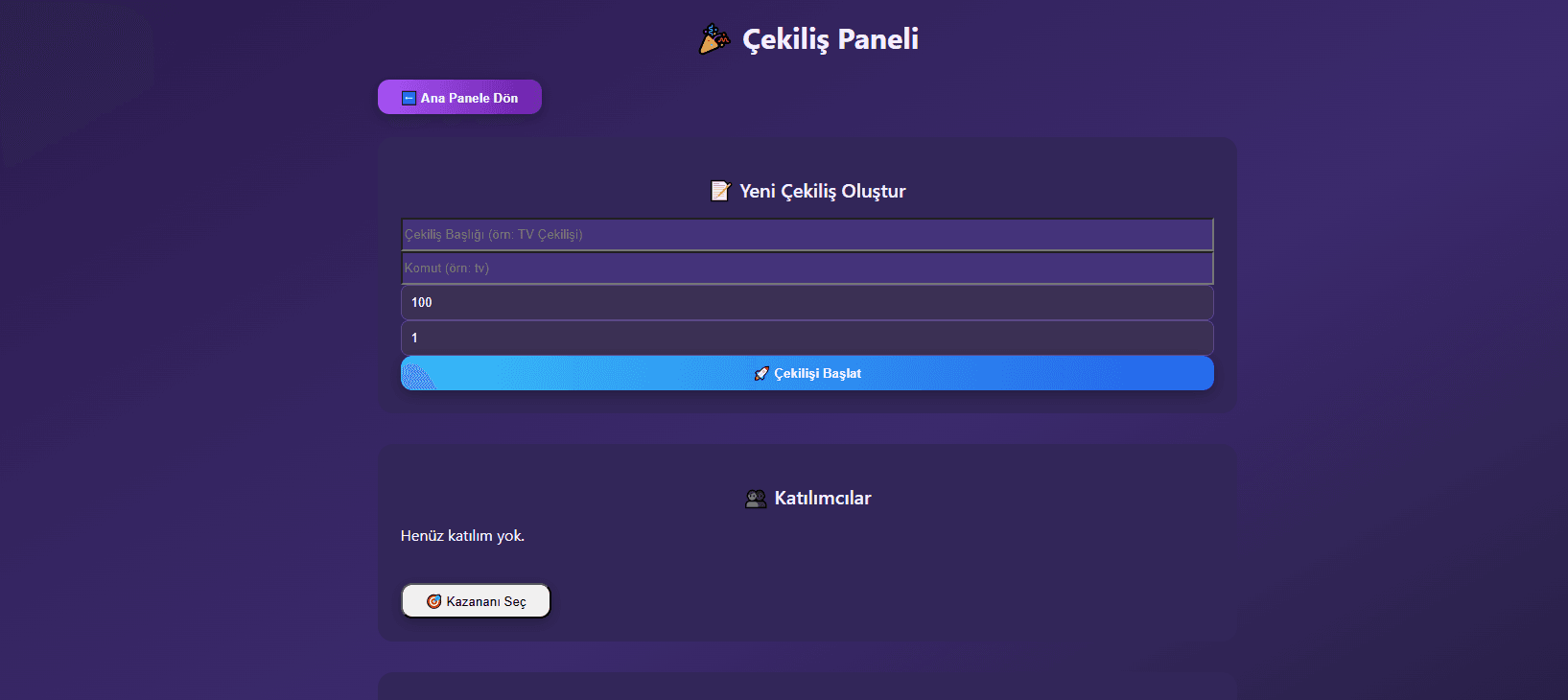
Task: Click the Henüz katılım yok message
Action: [462, 536]
